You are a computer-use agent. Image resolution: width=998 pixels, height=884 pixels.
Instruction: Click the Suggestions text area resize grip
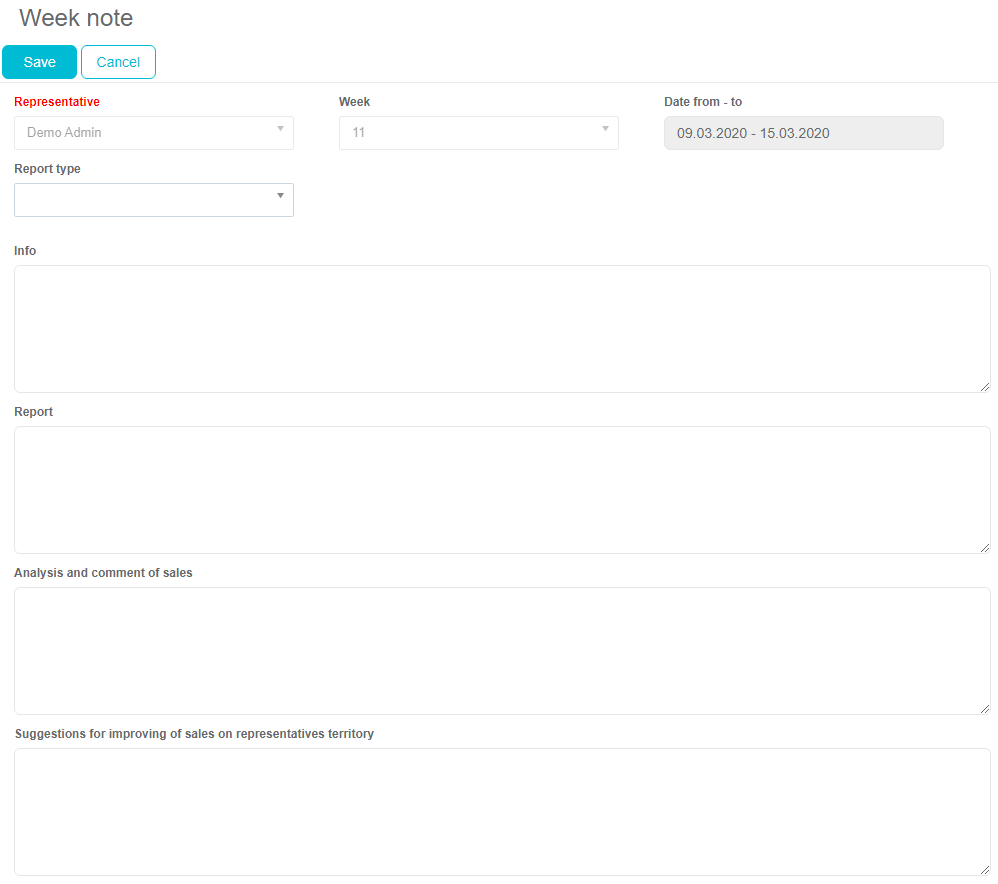(984, 869)
